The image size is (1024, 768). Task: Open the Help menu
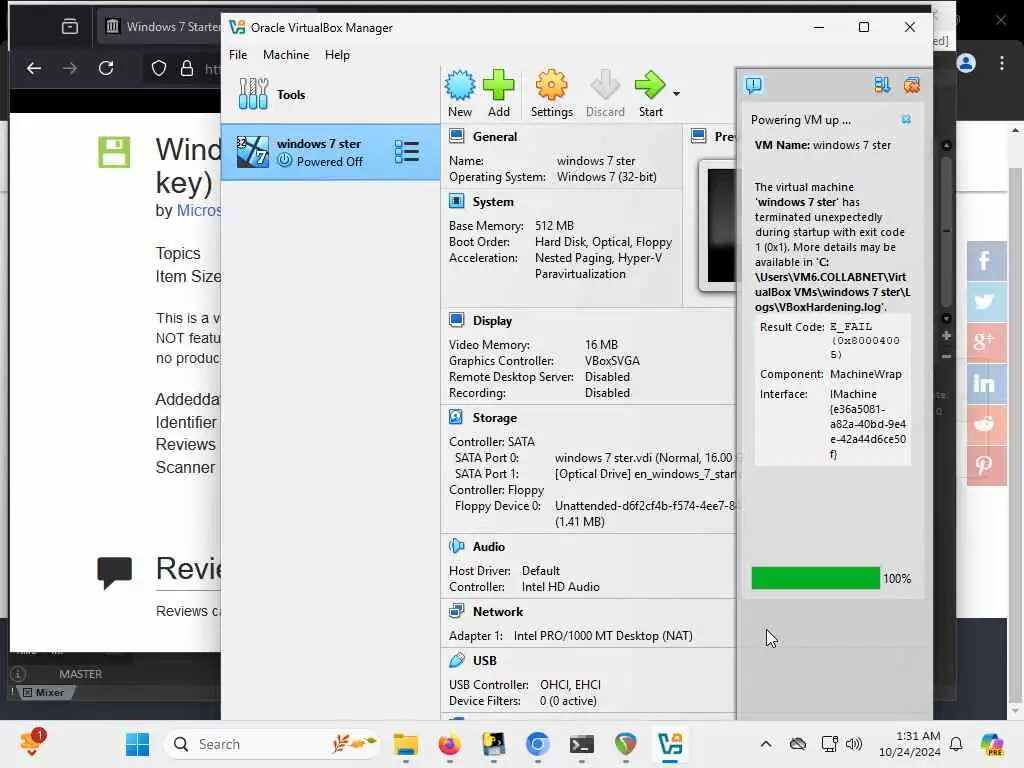pyautogui.click(x=337, y=55)
